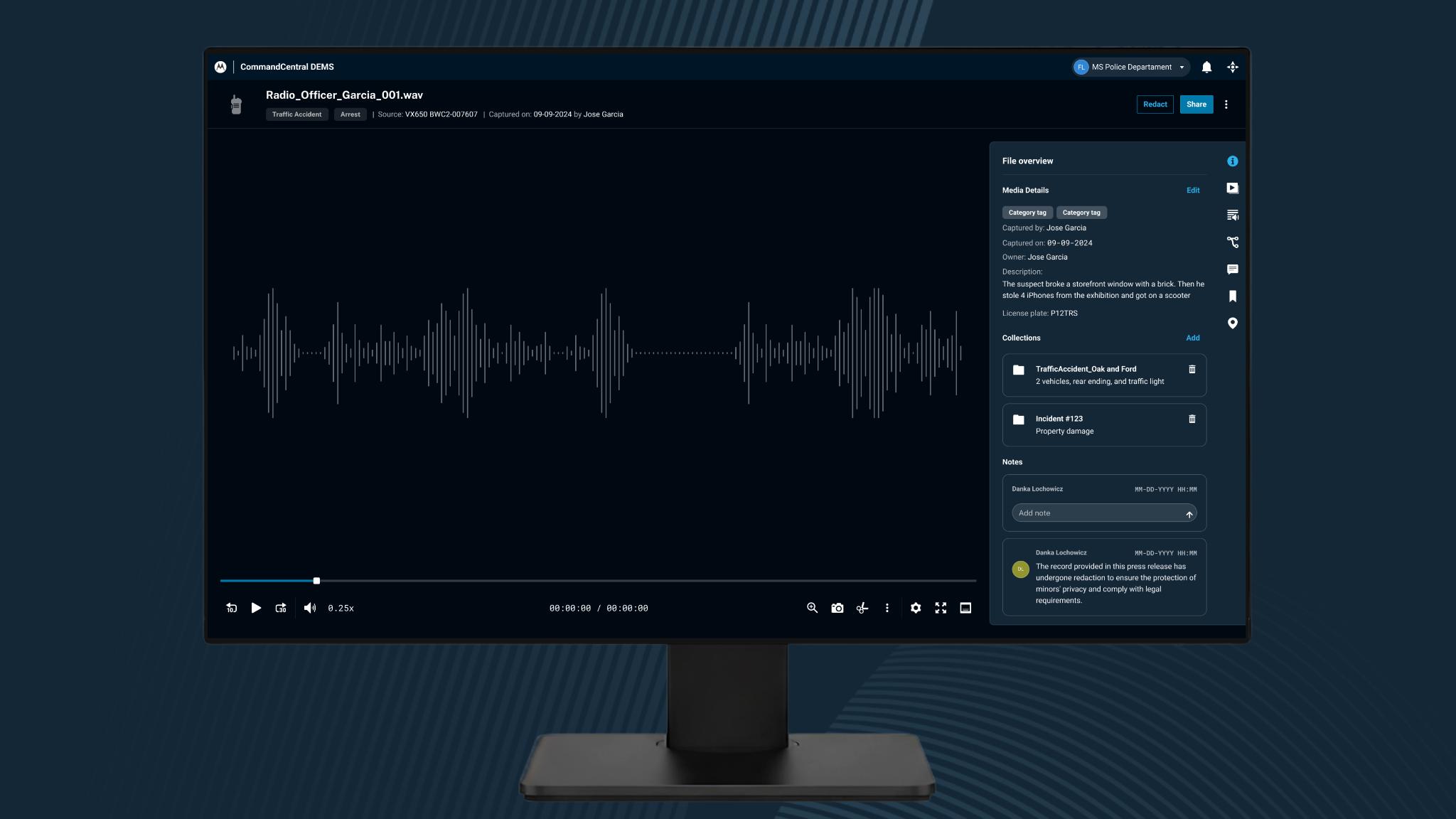Open file header three-dot menu
This screenshot has height=819, width=1456.
[x=1226, y=105]
